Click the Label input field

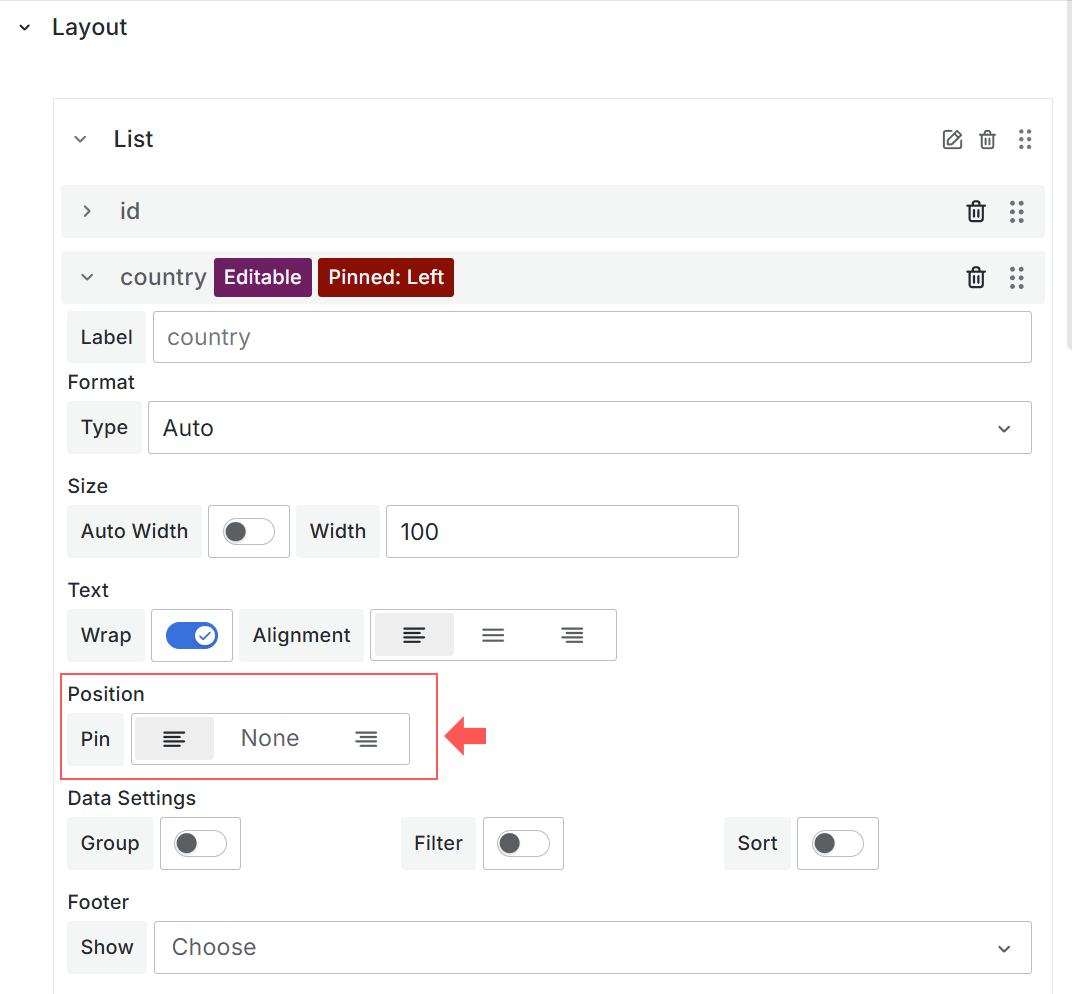[x=591, y=337]
